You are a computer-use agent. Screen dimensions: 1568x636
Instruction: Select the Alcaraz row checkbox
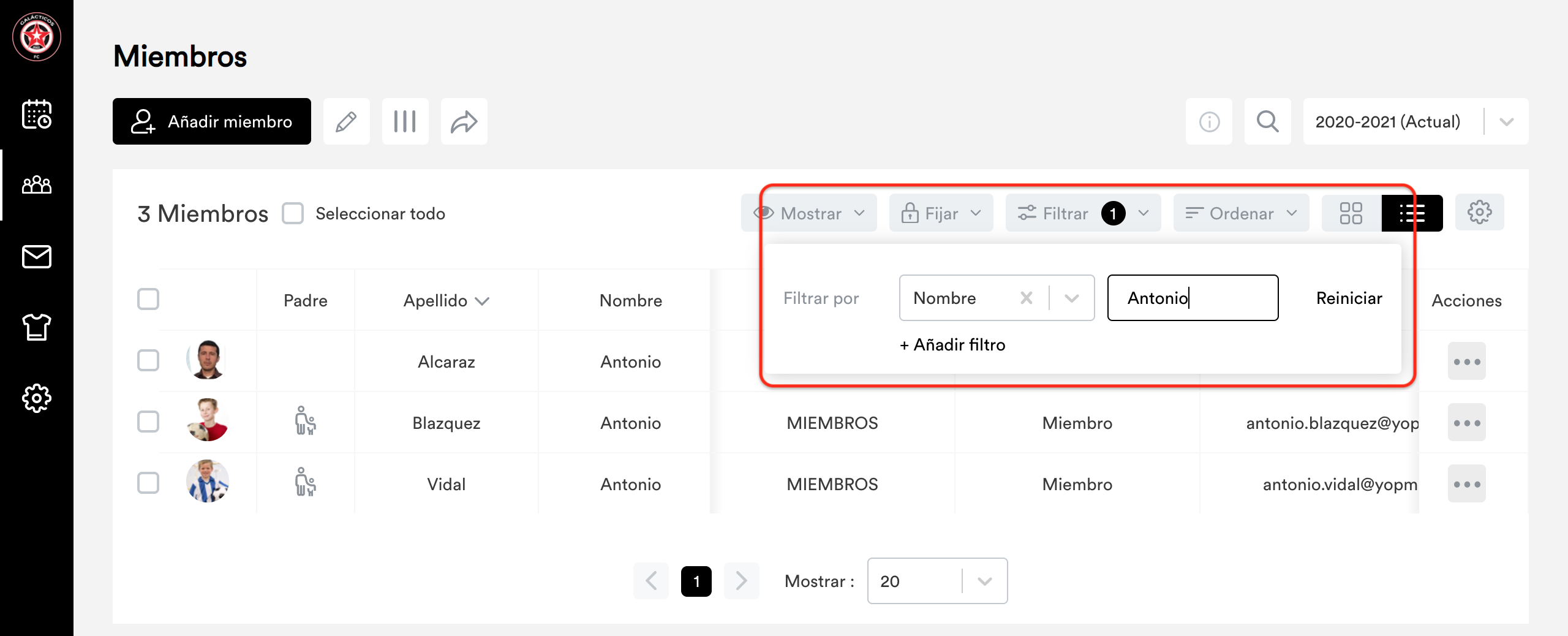tap(148, 360)
